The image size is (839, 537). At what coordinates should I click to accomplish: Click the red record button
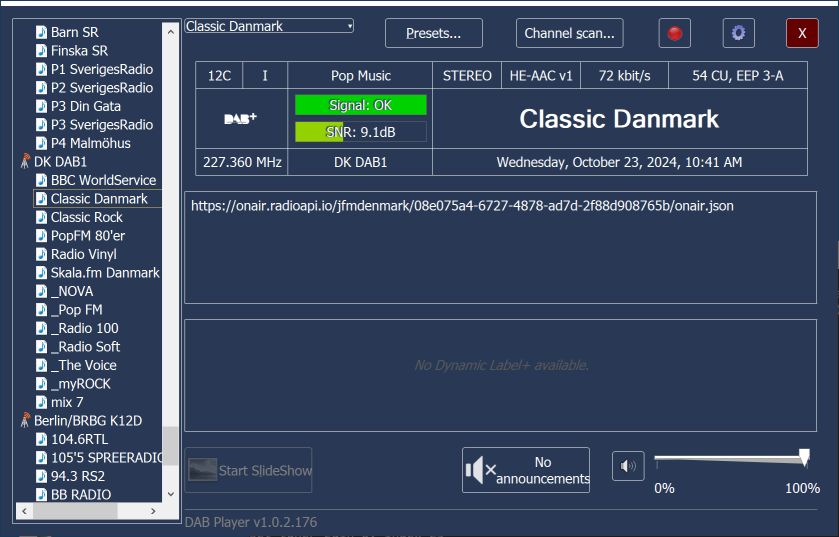coord(675,33)
